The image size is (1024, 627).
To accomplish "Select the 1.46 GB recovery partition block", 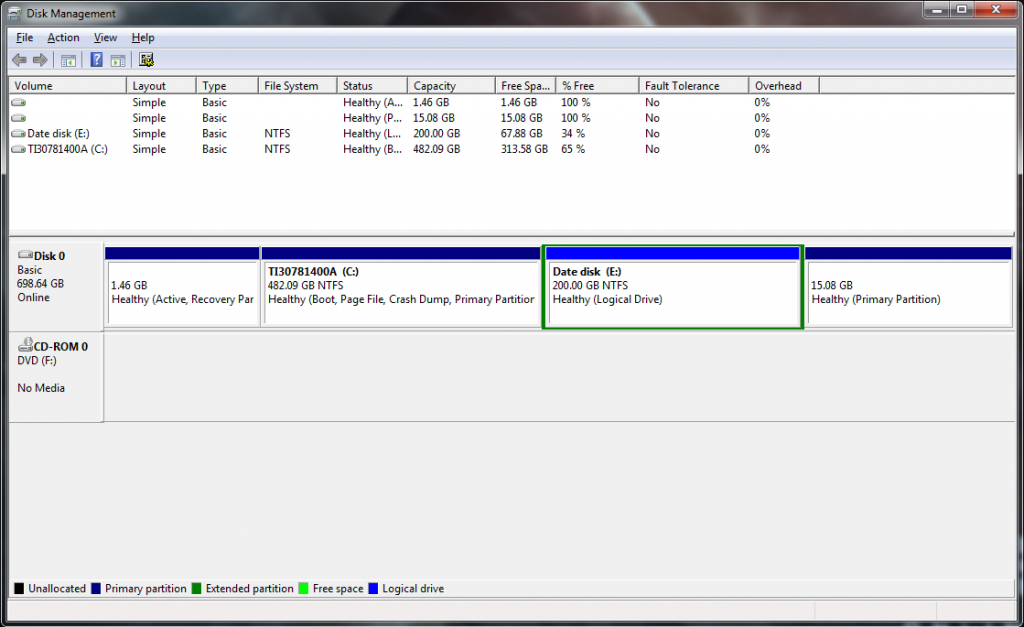I will point(182,292).
